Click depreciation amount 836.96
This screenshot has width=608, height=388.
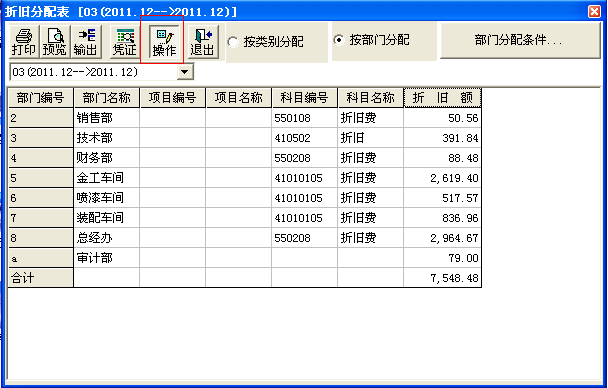click(442, 218)
